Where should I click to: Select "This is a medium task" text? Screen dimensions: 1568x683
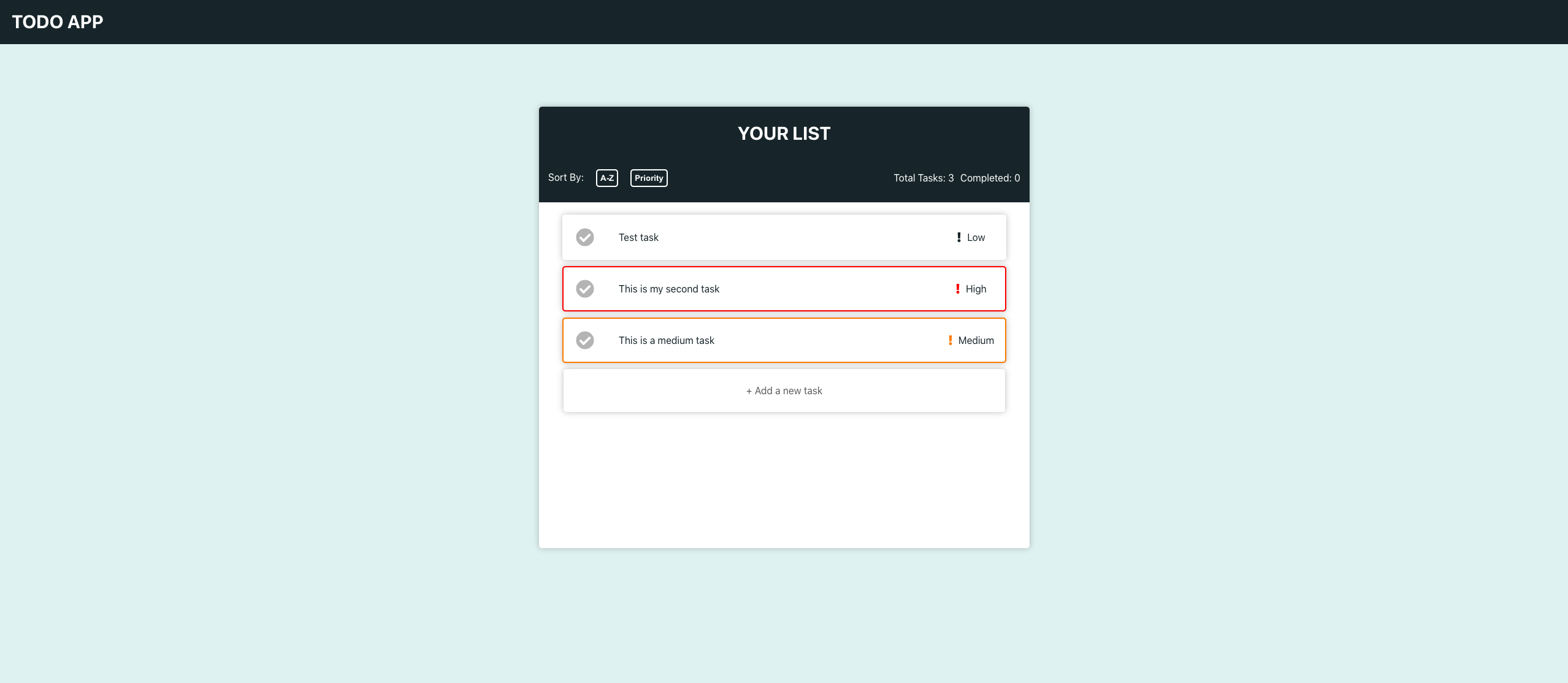pyautogui.click(x=666, y=340)
